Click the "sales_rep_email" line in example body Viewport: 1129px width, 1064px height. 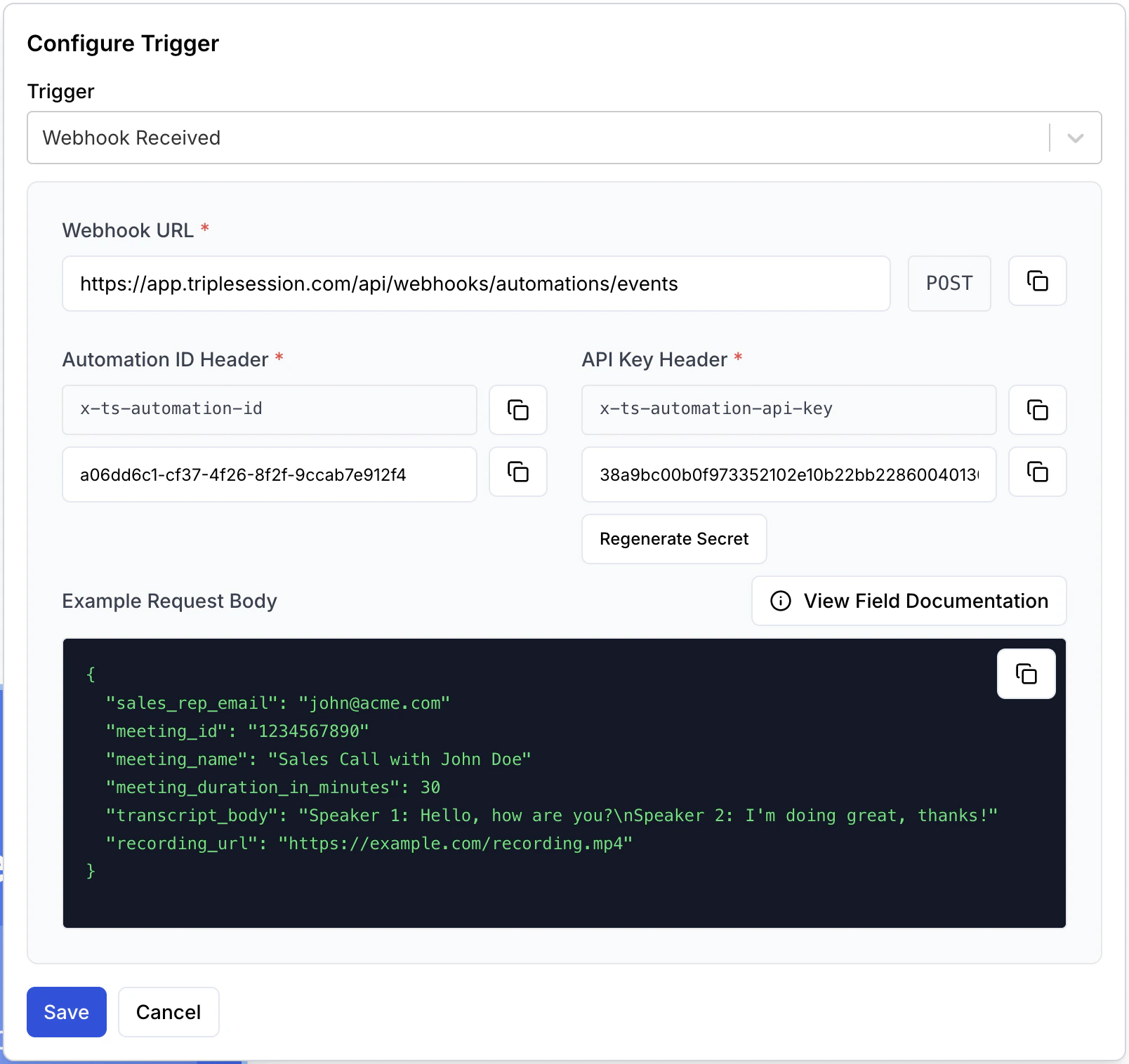pyautogui.click(x=277, y=703)
